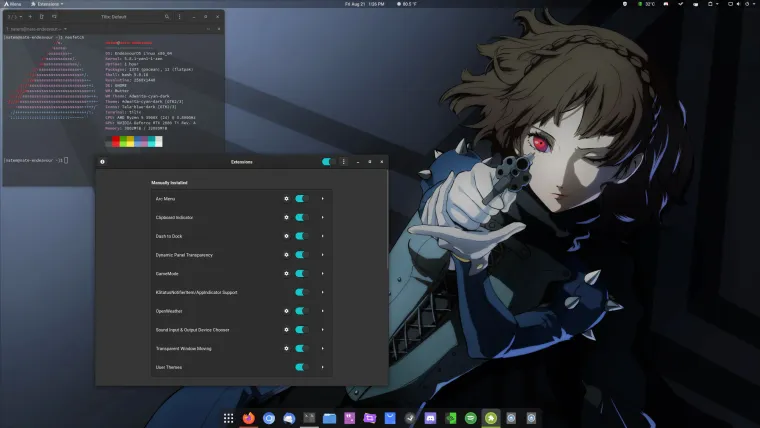Screen dimensions: 760x428
Task: Expand KStatusNotifierItem/AppIndicator Support row
Action: 322,292
